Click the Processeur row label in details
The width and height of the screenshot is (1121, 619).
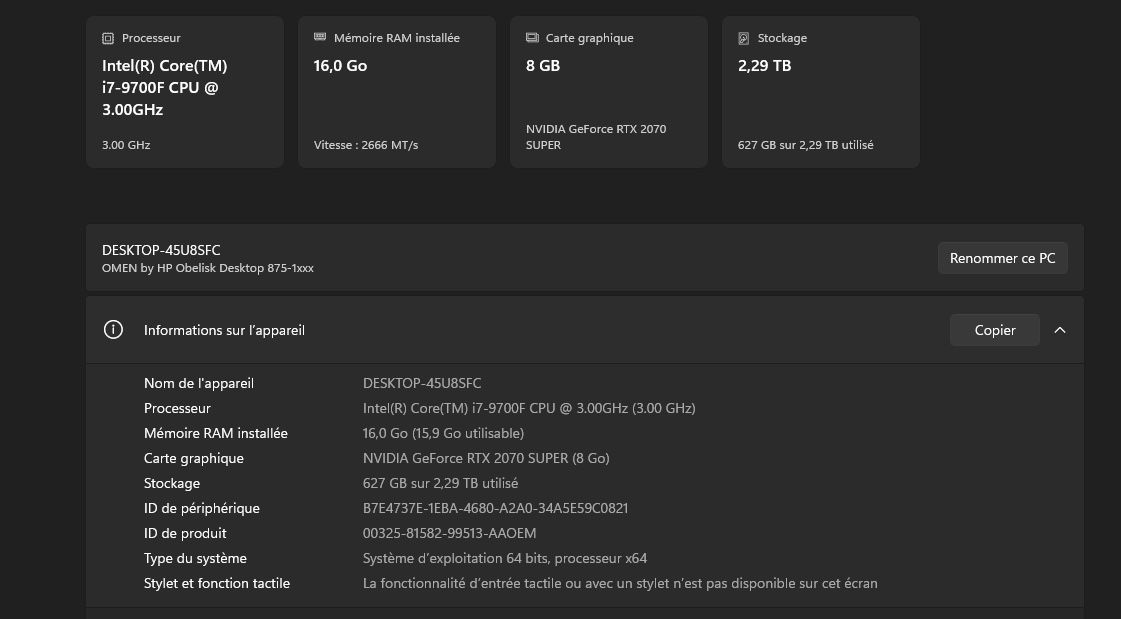pos(177,408)
